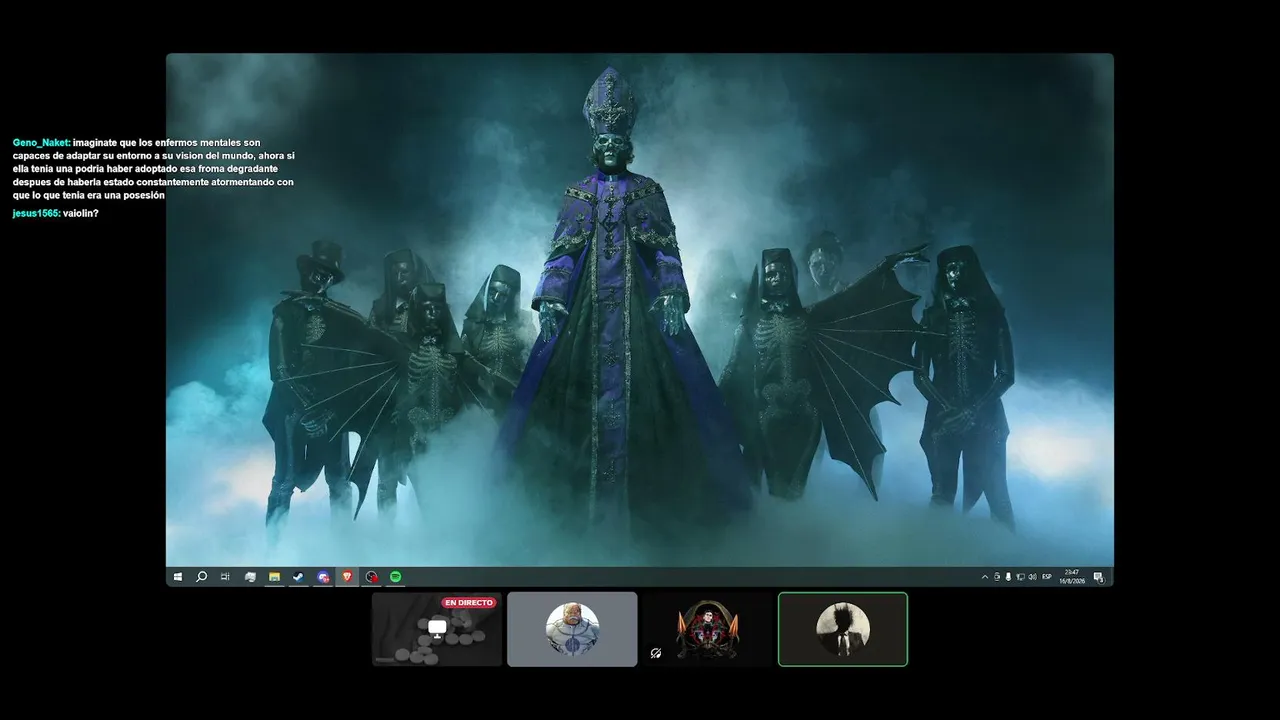Screen dimensions: 1280x720
Task: Open the Windows Start menu
Action: pos(178,577)
